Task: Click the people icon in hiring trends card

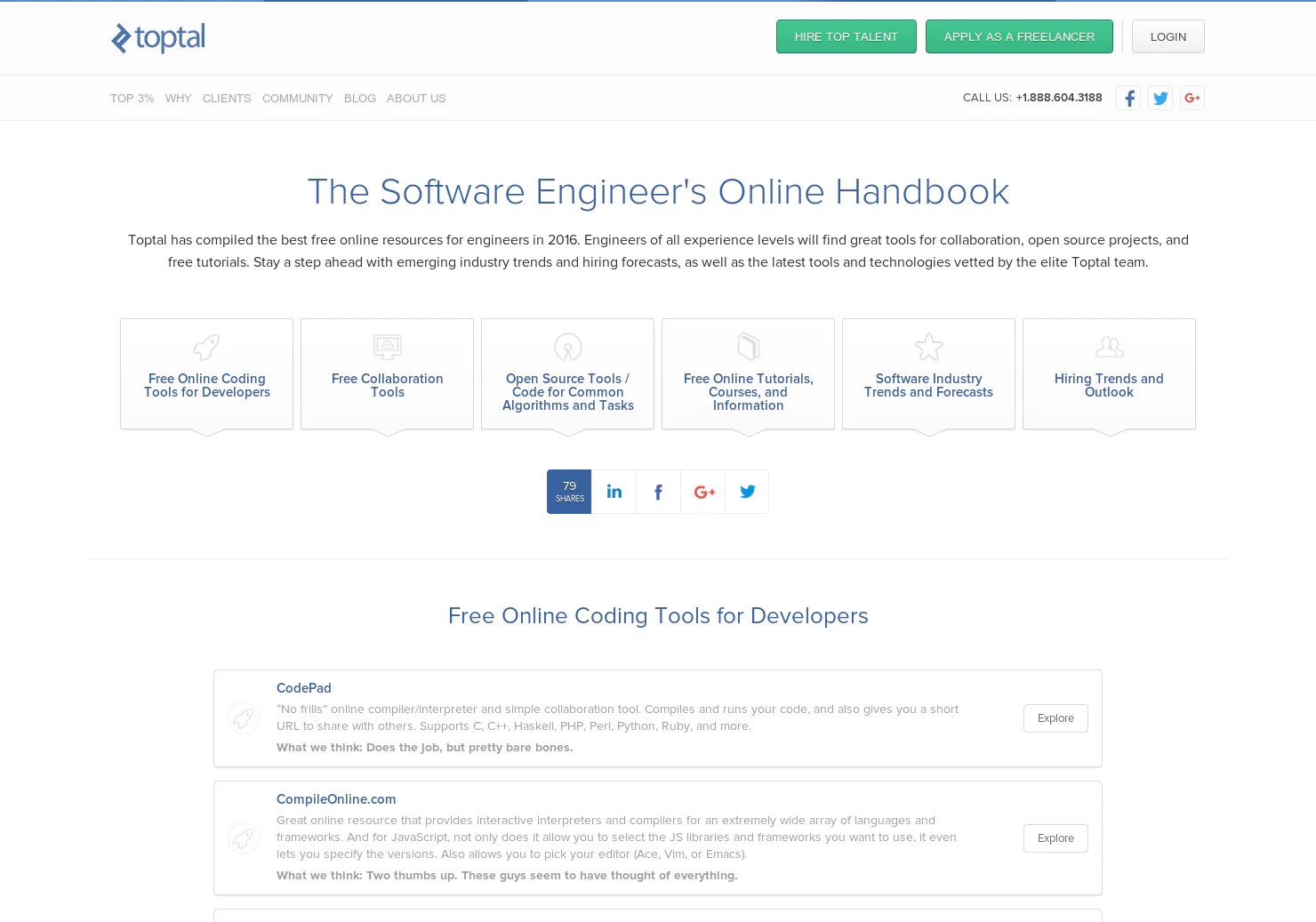Action: tap(1110, 347)
